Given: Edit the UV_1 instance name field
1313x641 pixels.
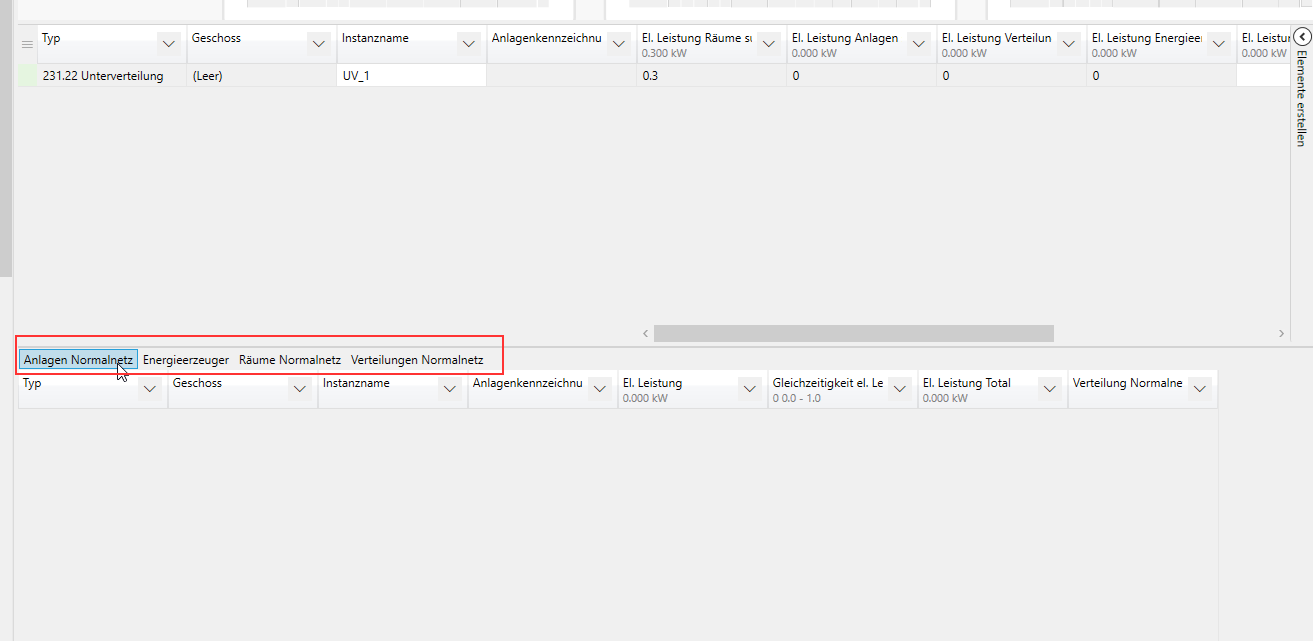Looking at the screenshot, I should click(x=411, y=76).
